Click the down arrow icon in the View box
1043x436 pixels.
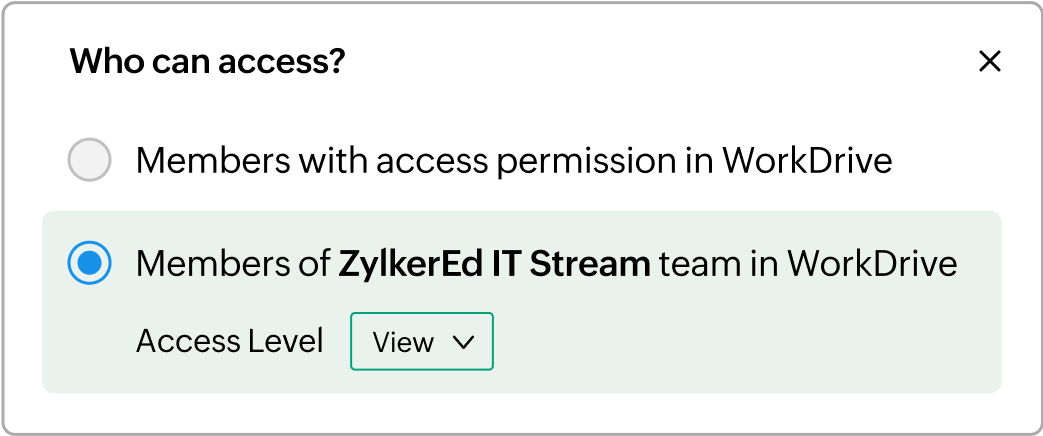(x=463, y=342)
